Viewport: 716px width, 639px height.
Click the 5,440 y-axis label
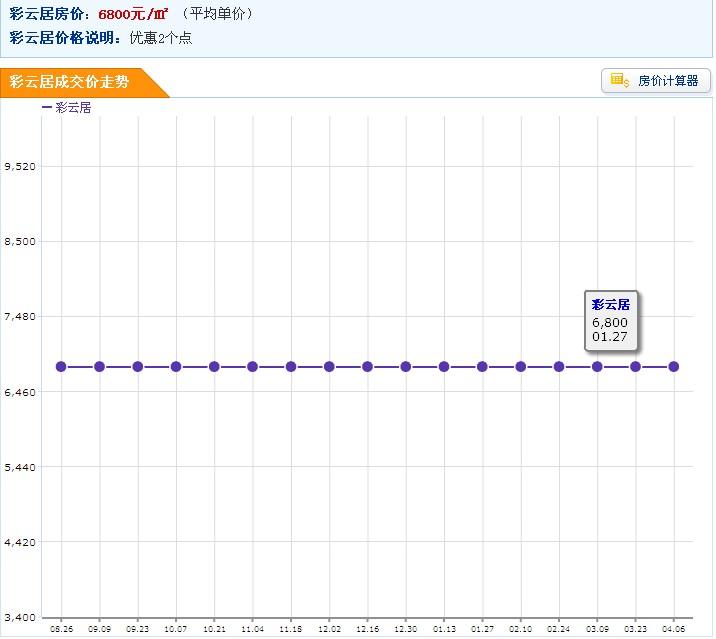click(x=20, y=468)
